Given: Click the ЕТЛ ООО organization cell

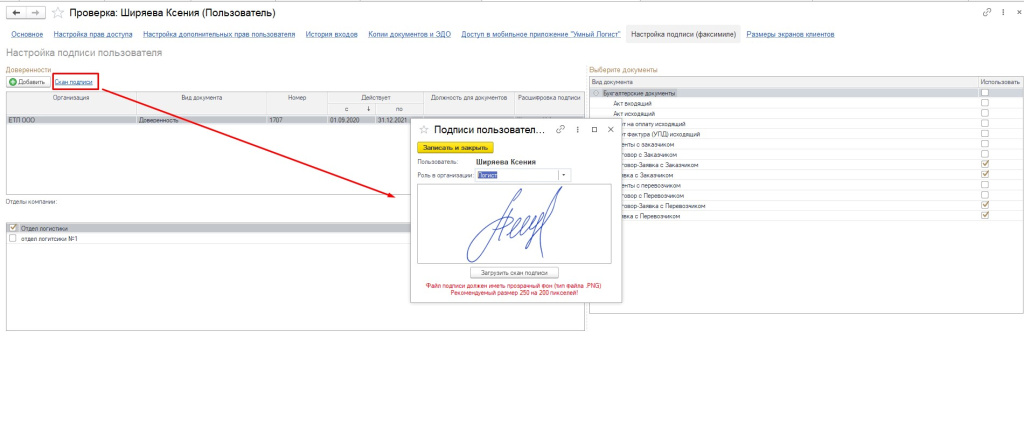Looking at the screenshot, I should tap(71, 120).
